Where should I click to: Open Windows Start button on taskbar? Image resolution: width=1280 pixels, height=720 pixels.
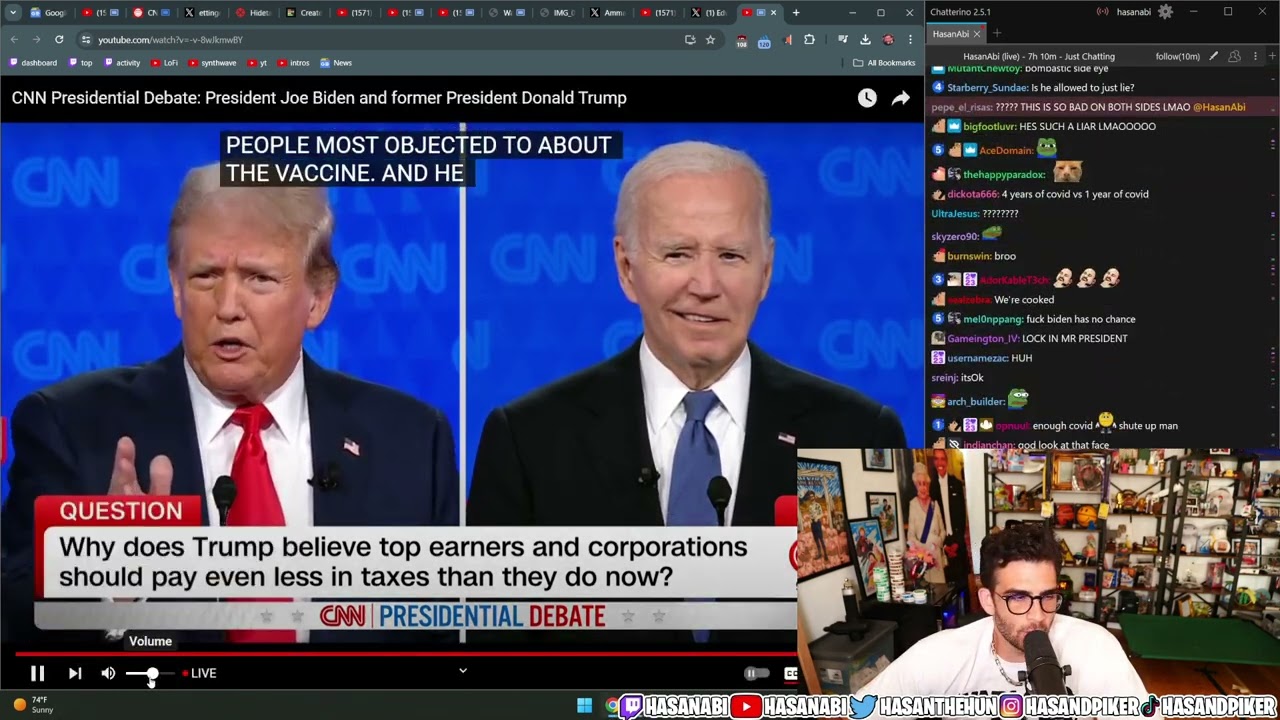coord(585,706)
